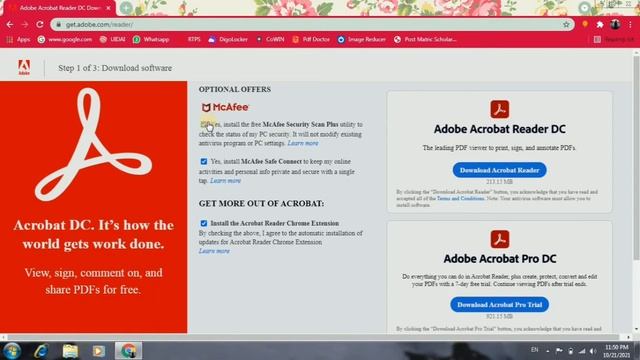Open a new tab with plus button
Screen dimensions: 640x360
[126, 7]
